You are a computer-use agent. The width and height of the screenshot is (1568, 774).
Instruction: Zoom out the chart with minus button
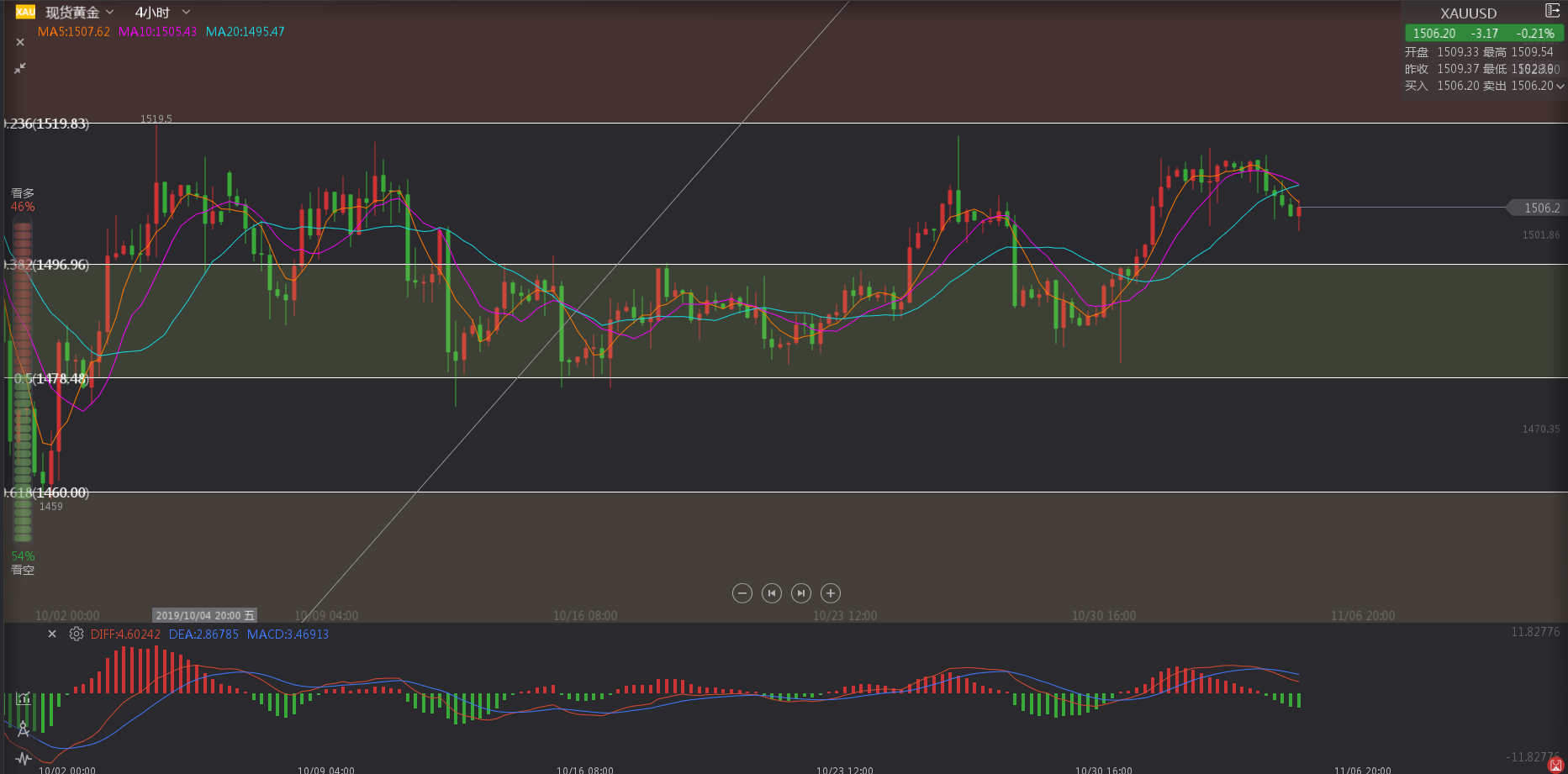point(742,593)
